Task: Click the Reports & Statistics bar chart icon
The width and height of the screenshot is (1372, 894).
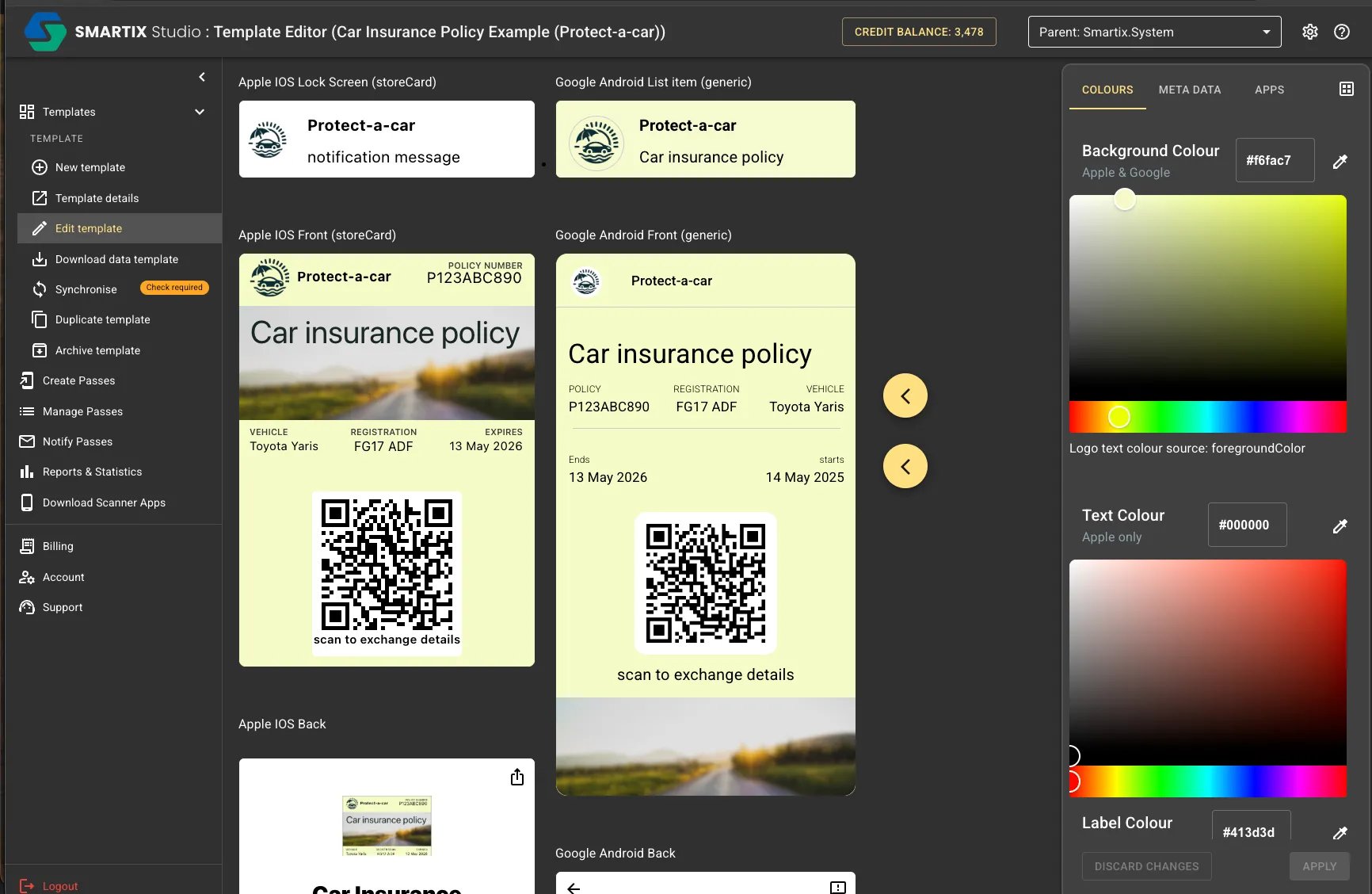Action: tap(27, 472)
